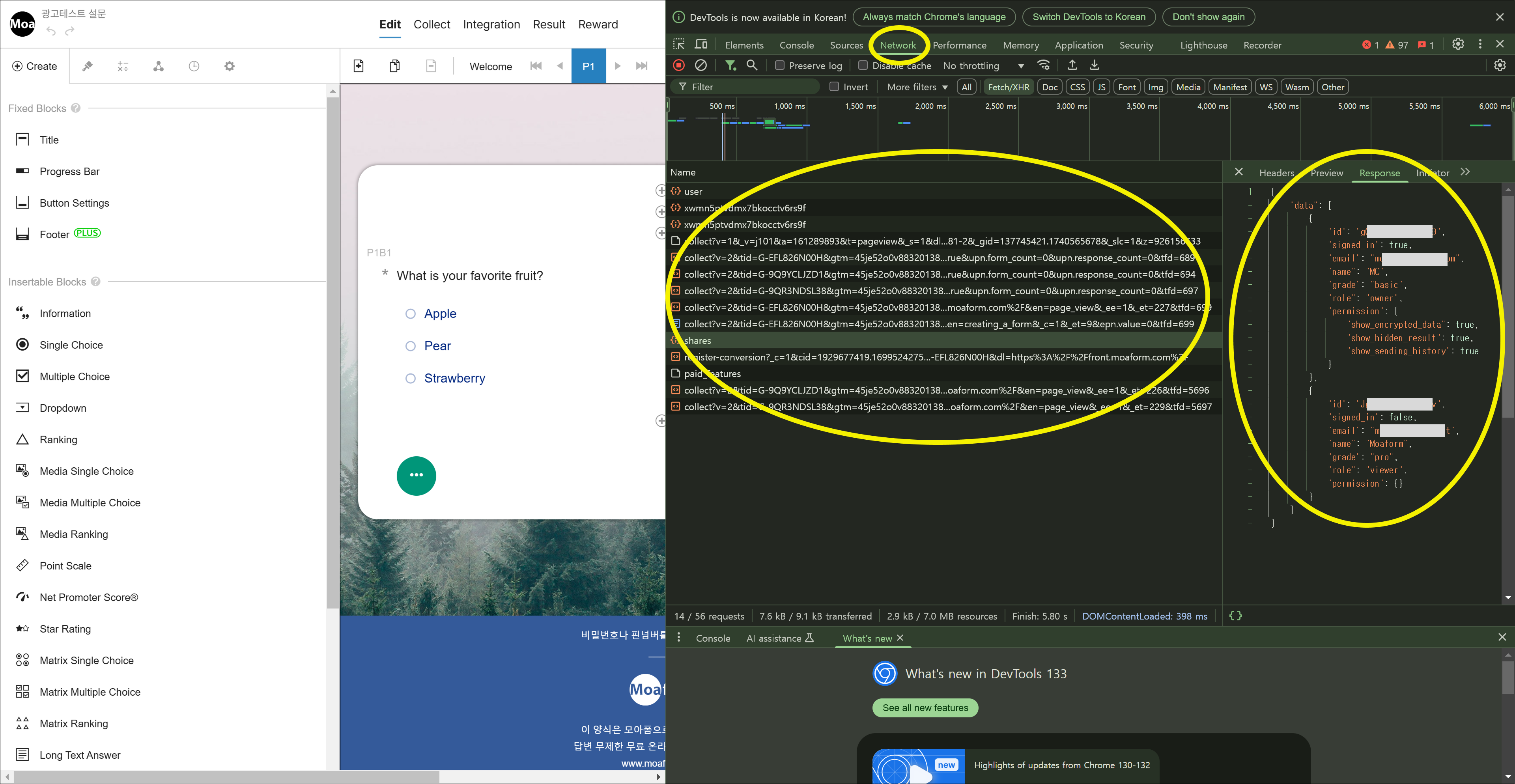Go to the Welcome page button

point(491,67)
